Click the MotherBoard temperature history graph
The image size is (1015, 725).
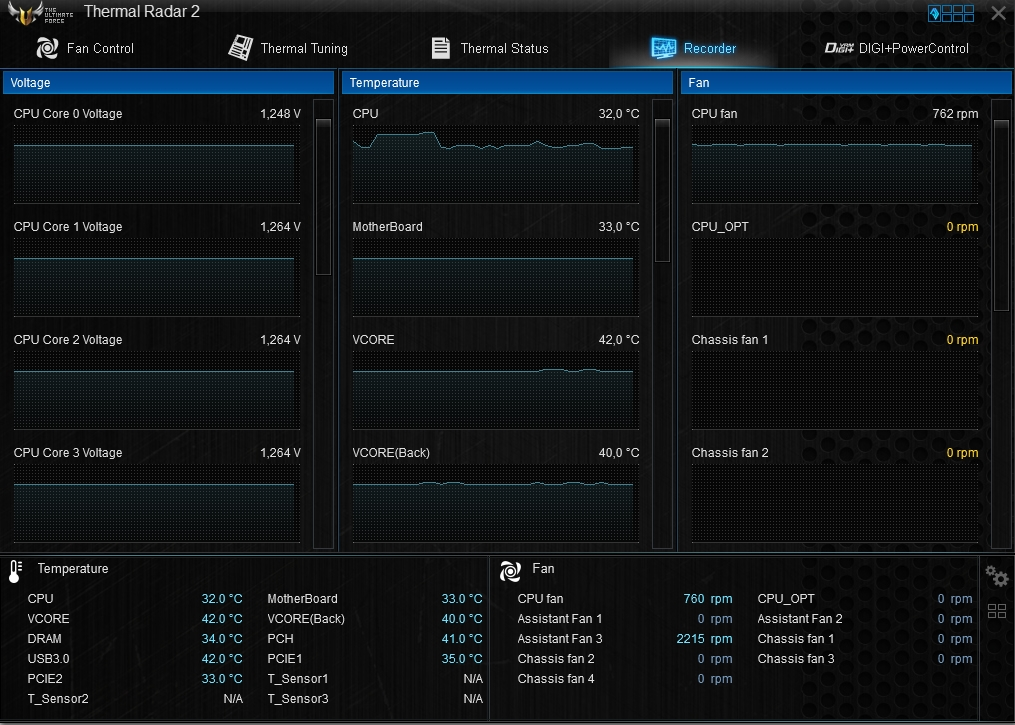(496, 278)
